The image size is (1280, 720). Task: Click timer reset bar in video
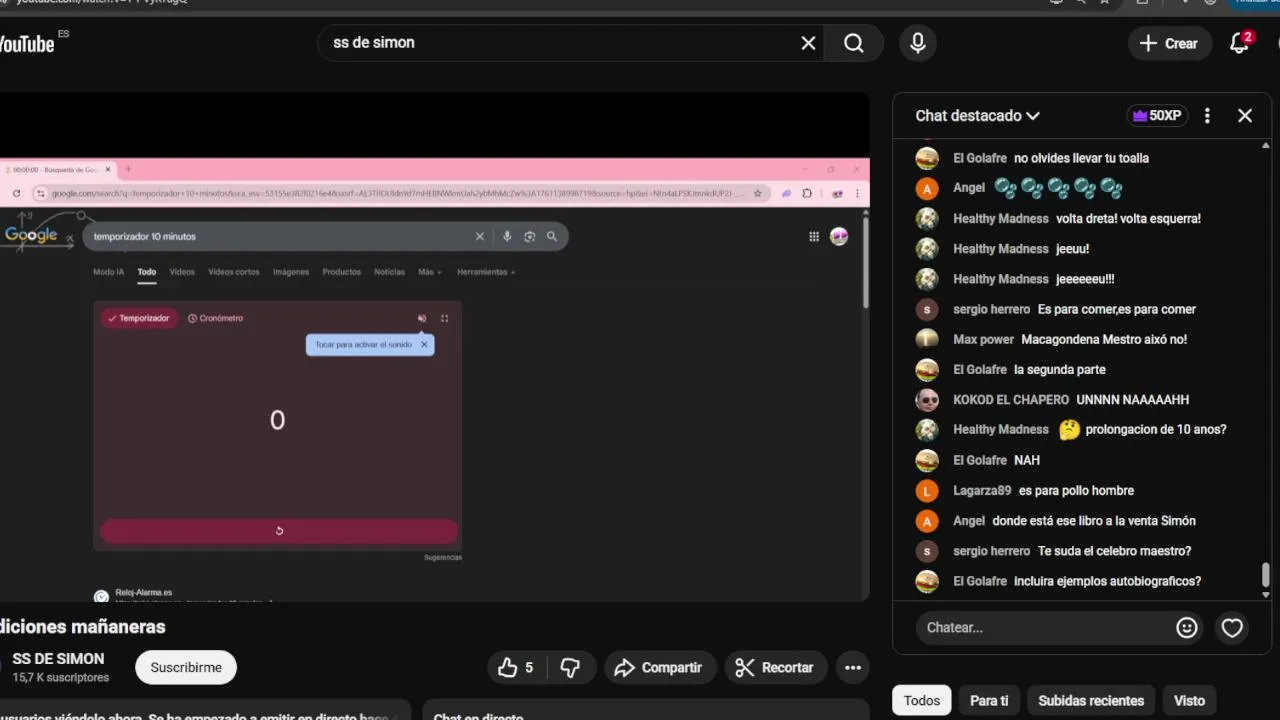pos(279,531)
